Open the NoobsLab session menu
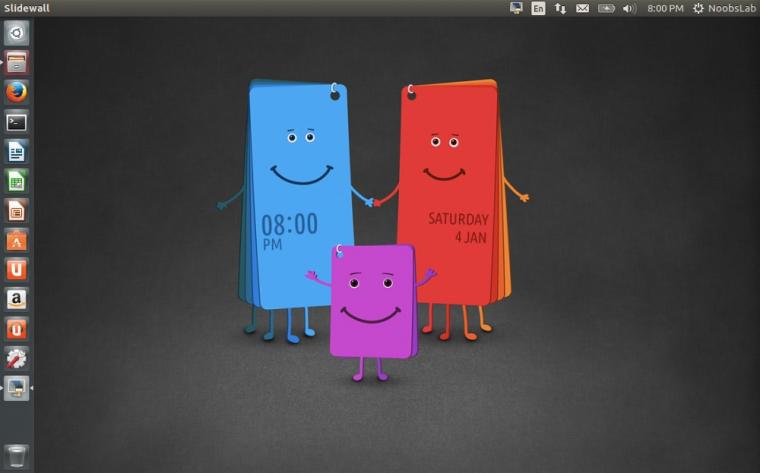This screenshot has height=473, width=760. click(725, 8)
